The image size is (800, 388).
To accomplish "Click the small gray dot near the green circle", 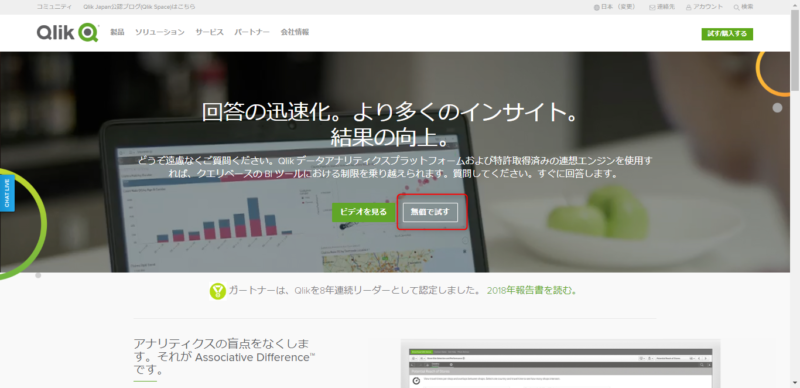I will coord(38,276).
